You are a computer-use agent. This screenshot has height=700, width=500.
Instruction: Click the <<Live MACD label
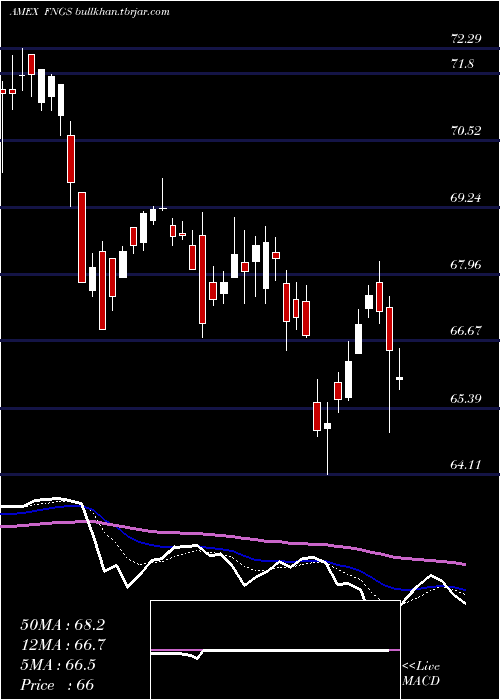click(x=421, y=673)
